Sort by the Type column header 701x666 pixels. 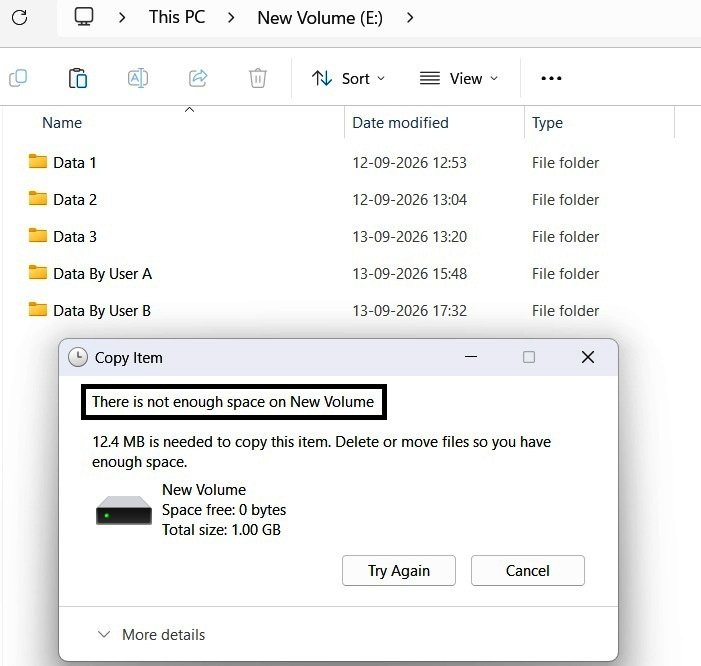547,122
